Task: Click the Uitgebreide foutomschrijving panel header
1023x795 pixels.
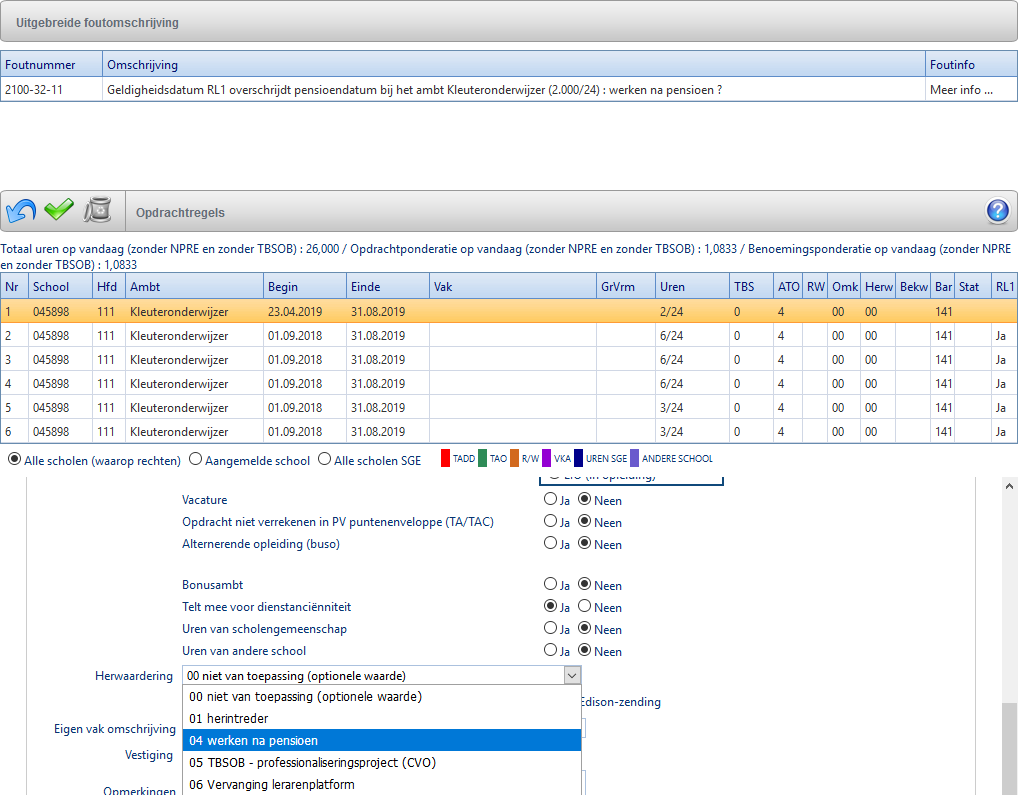Action: point(509,22)
